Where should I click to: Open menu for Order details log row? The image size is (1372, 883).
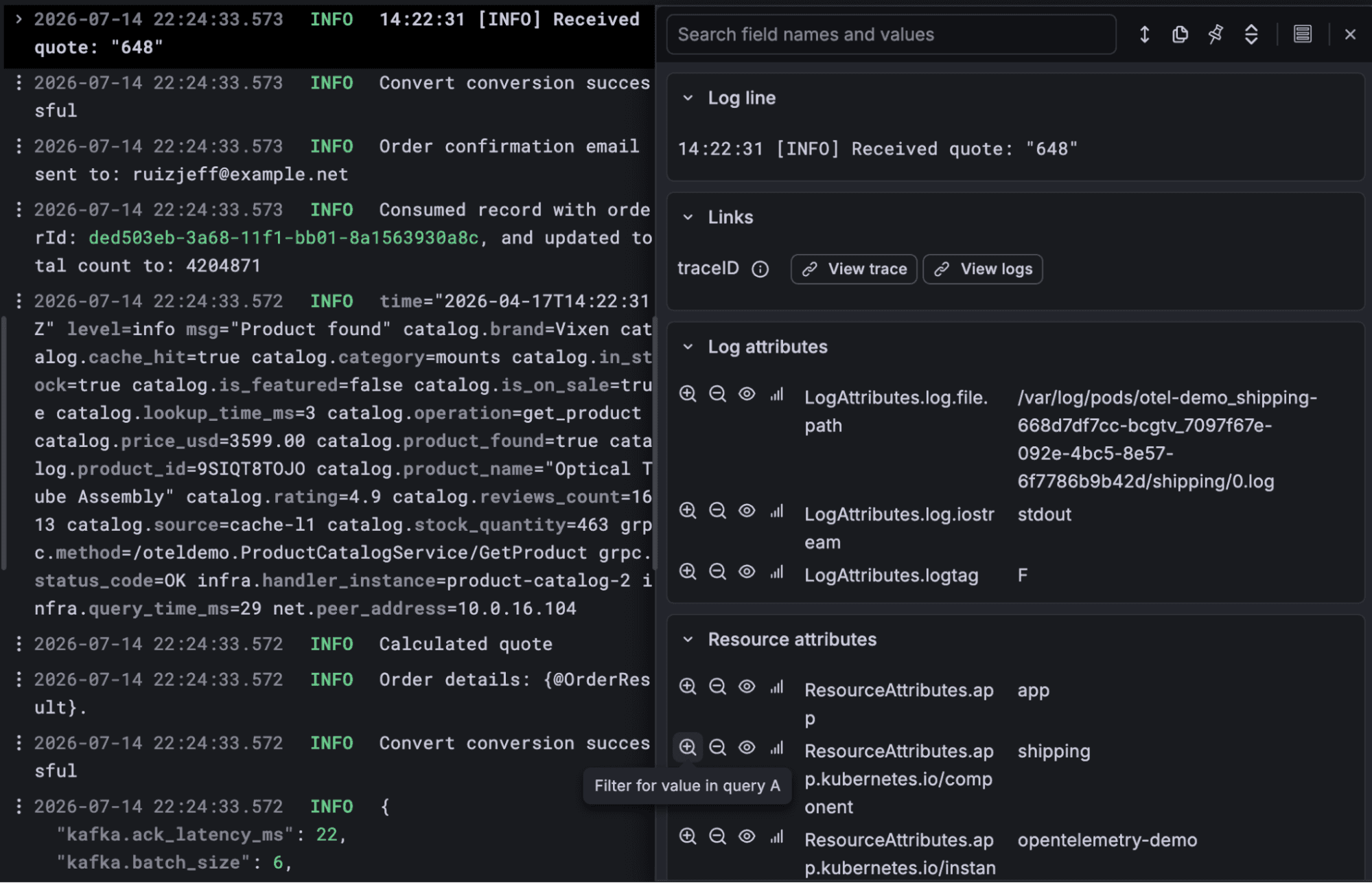tap(19, 679)
